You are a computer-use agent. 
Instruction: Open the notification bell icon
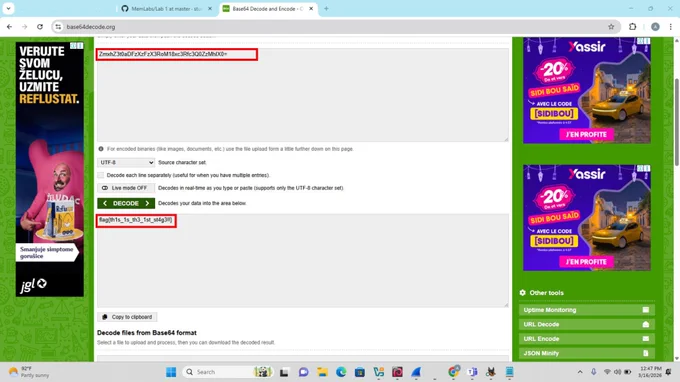(668, 372)
